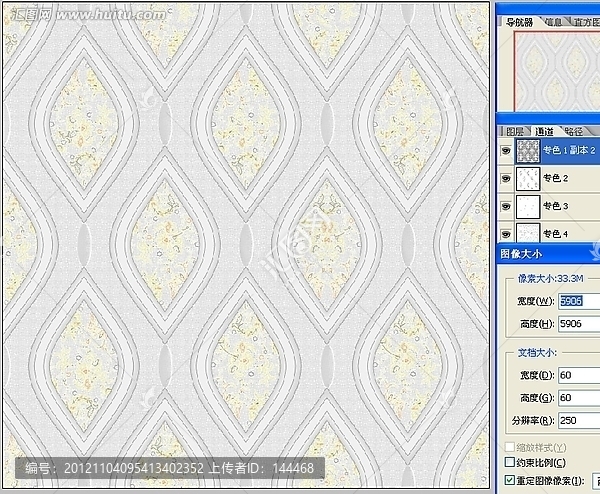Switch to the 路径 tab
Viewport: 600px width, 494px height.
pyautogui.click(x=574, y=132)
